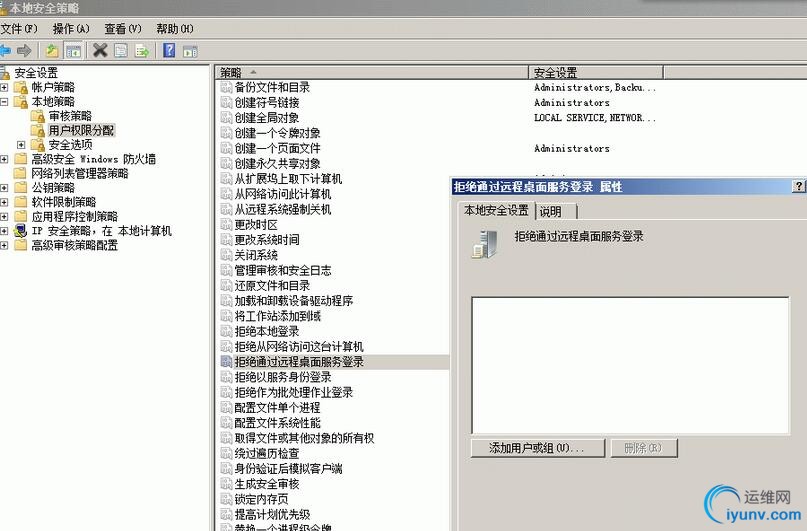Select the 还原文件和目录 policy row
This screenshot has width=807, height=531.
(272, 286)
